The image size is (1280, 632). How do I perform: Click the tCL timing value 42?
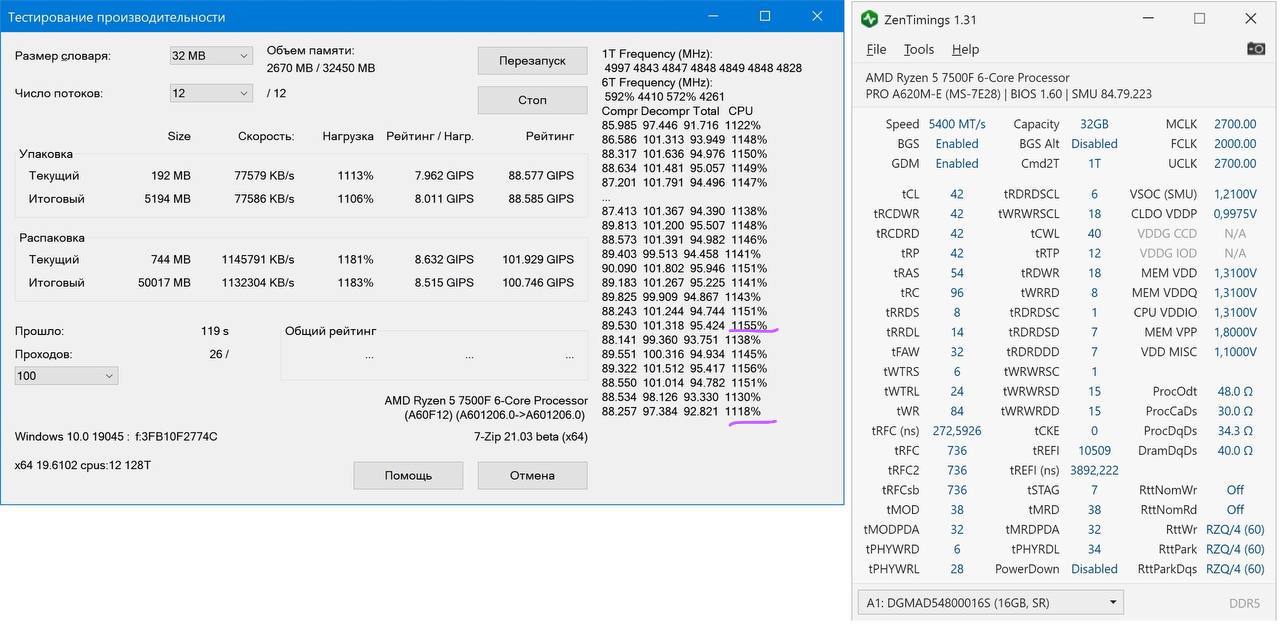point(957,194)
